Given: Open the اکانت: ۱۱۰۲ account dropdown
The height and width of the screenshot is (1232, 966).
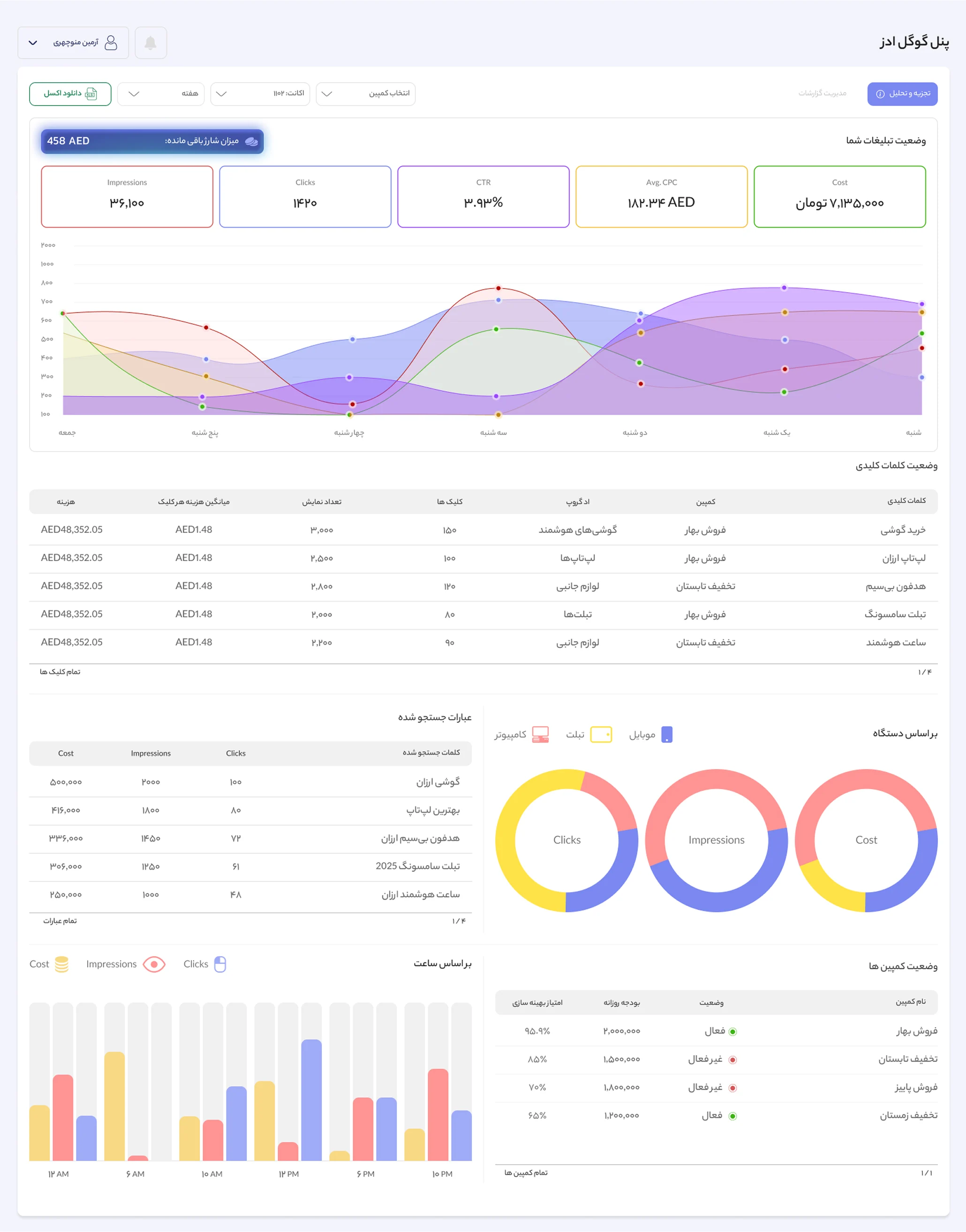Looking at the screenshot, I should coord(260,93).
